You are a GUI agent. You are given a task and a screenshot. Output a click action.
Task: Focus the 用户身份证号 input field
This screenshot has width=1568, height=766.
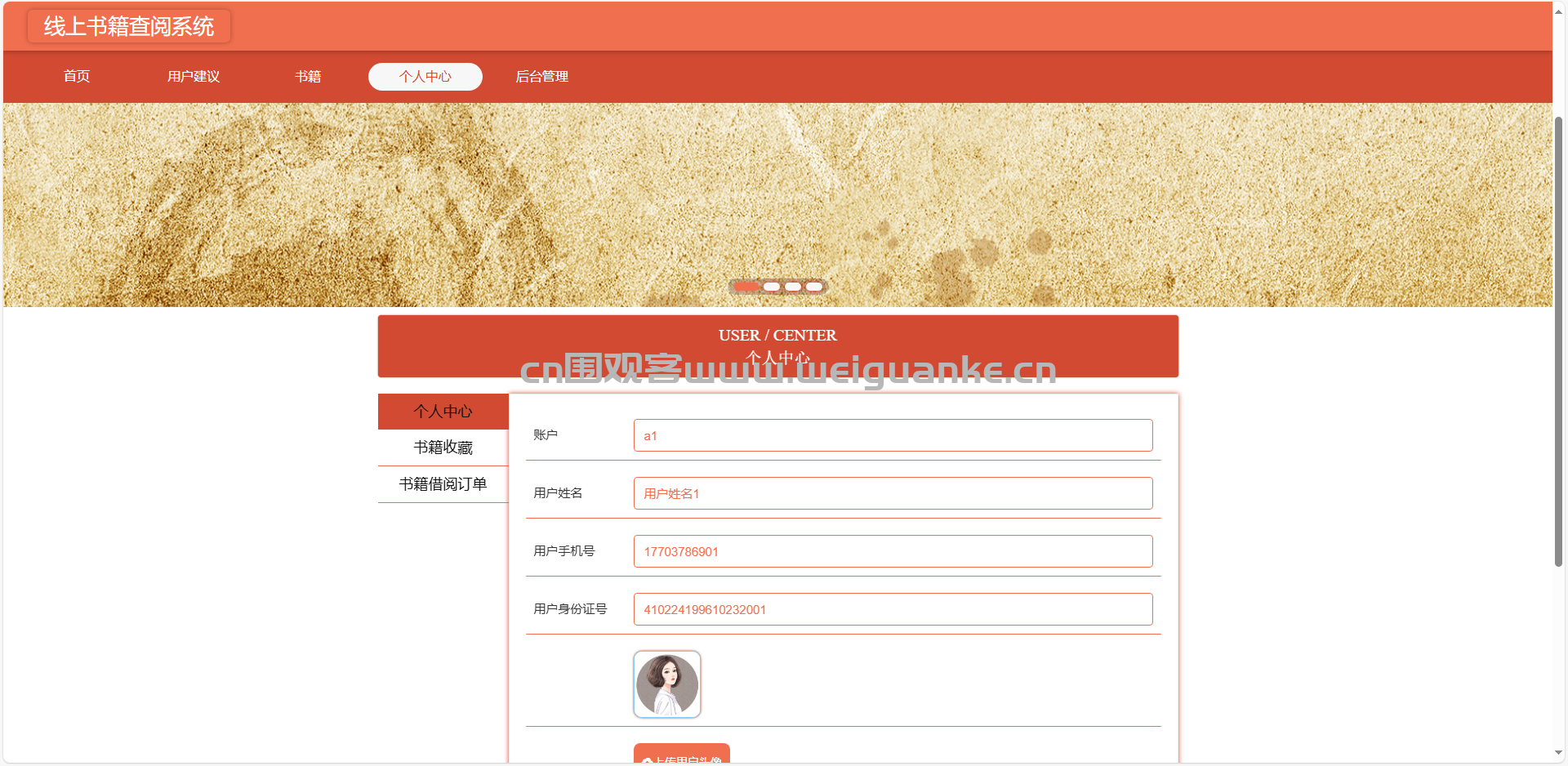[893, 609]
